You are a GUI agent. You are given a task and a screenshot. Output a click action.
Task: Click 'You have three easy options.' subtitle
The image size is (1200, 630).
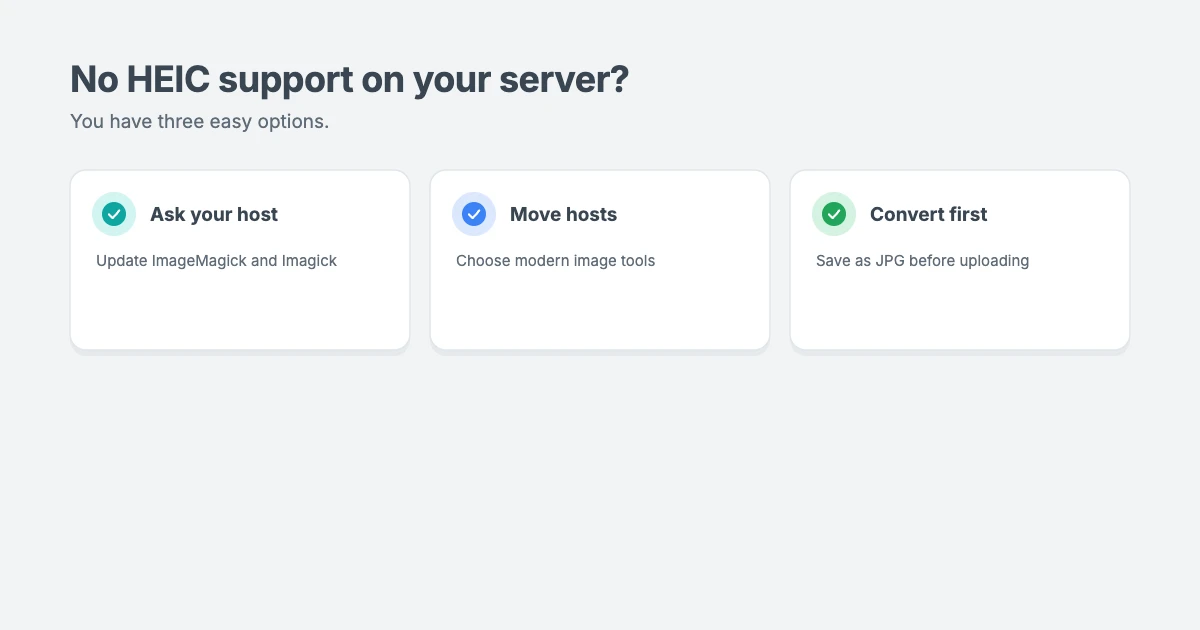[199, 122]
